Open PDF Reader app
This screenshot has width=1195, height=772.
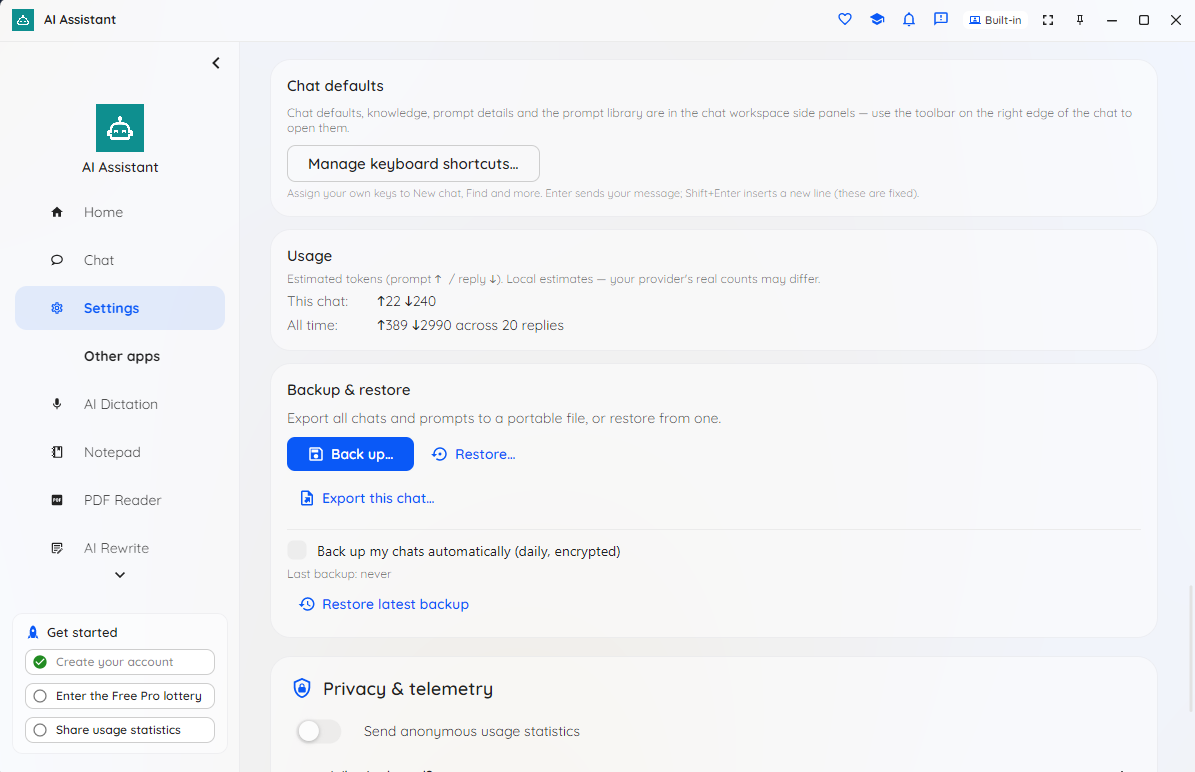pyautogui.click(x=120, y=500)
